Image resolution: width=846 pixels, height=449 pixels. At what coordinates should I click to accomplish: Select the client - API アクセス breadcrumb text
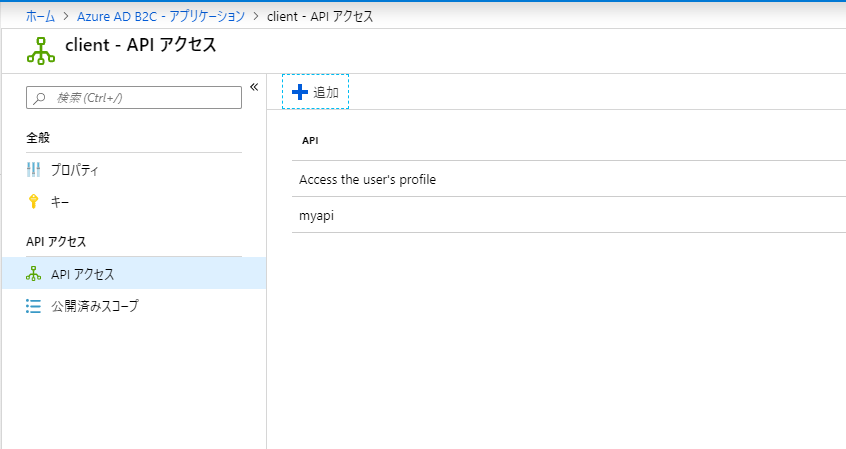pos(320,17)
